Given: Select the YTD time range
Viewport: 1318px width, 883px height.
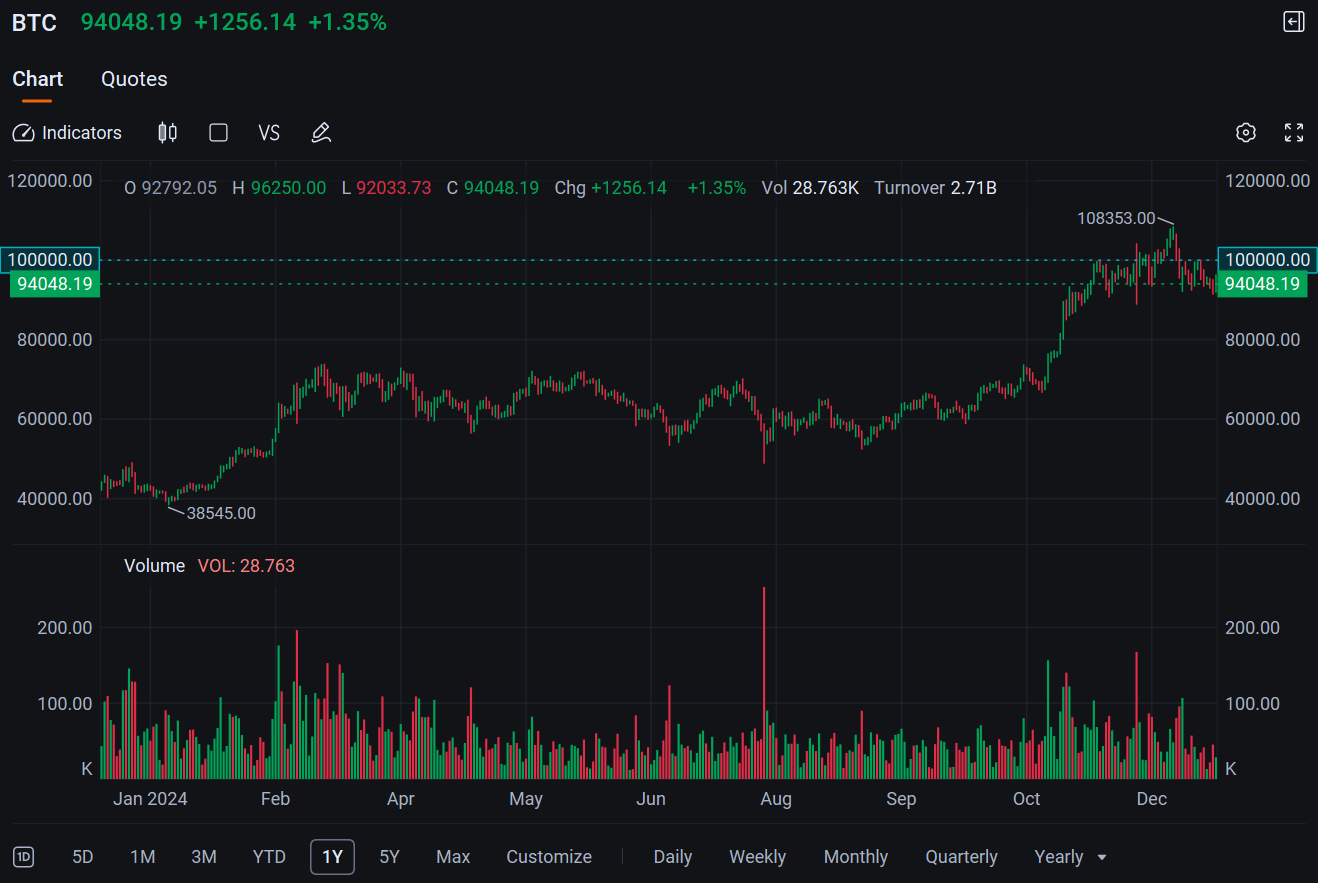Looking at the screenshot, I should 269,857.
